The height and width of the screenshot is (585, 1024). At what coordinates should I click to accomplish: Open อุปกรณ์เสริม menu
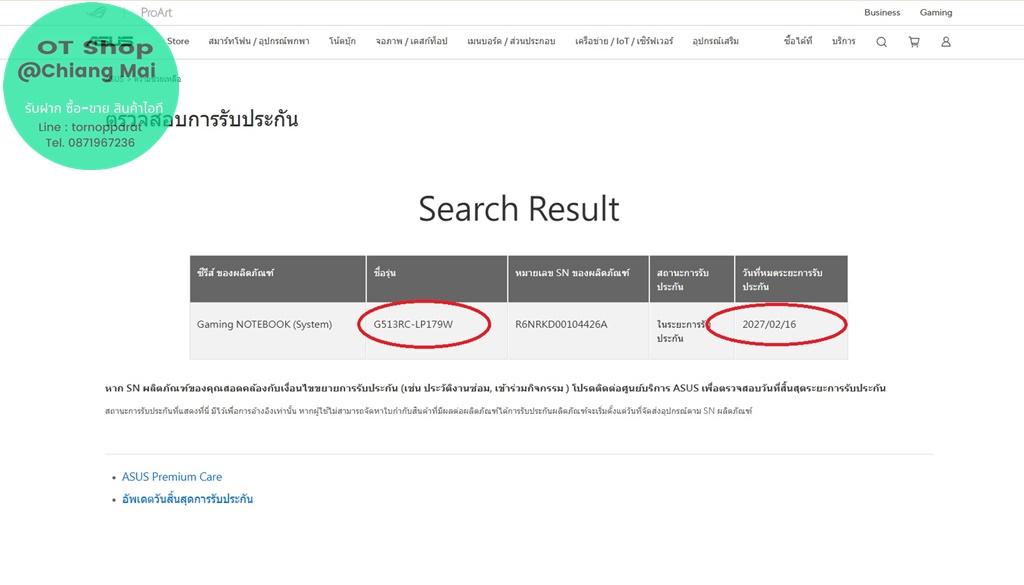(716, 41)
